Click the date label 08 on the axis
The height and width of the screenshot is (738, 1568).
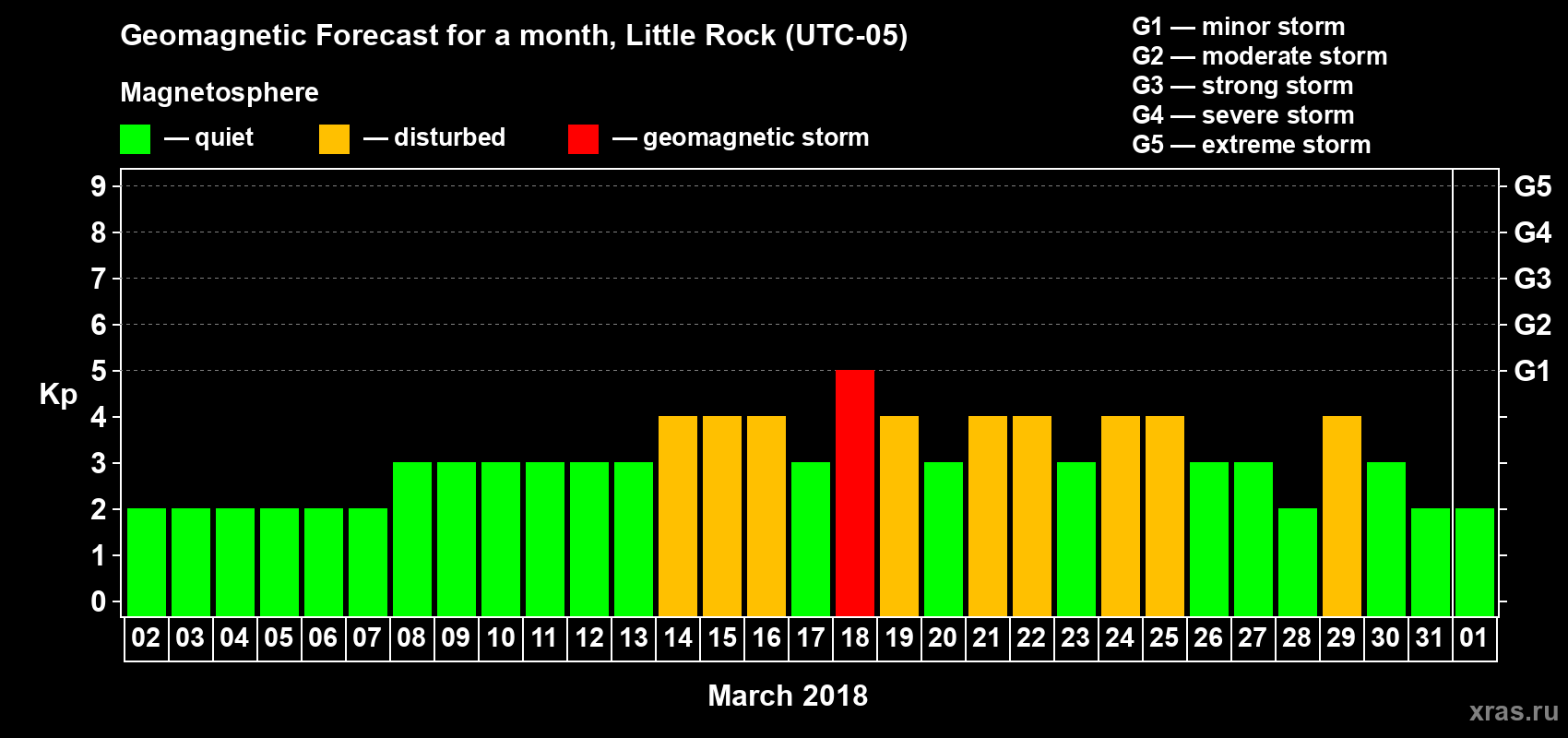coord(411,637)
